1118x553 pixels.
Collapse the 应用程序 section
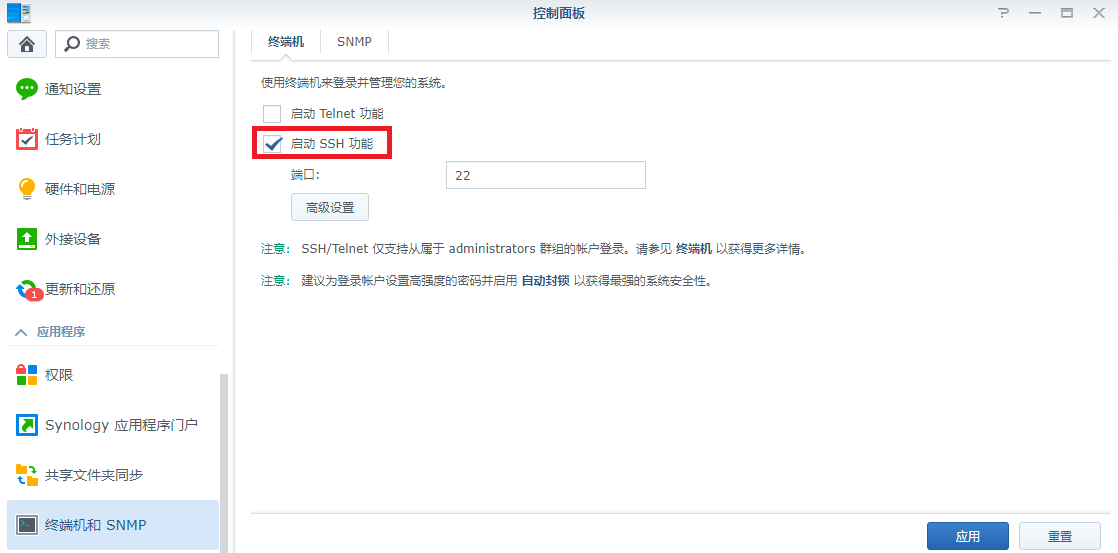[x=21, y=332]
